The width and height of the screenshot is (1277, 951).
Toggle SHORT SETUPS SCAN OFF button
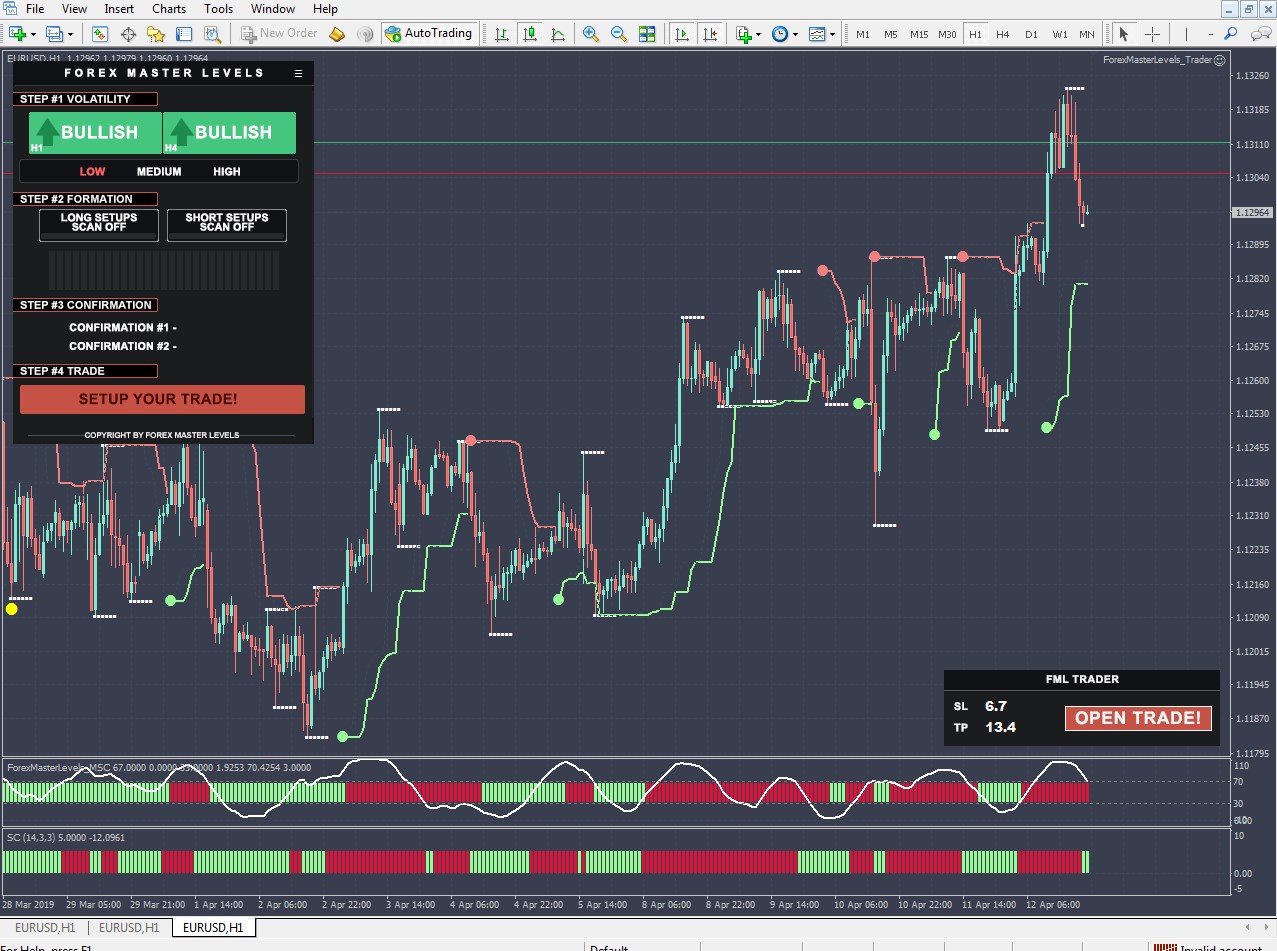(x=227, y=225)
